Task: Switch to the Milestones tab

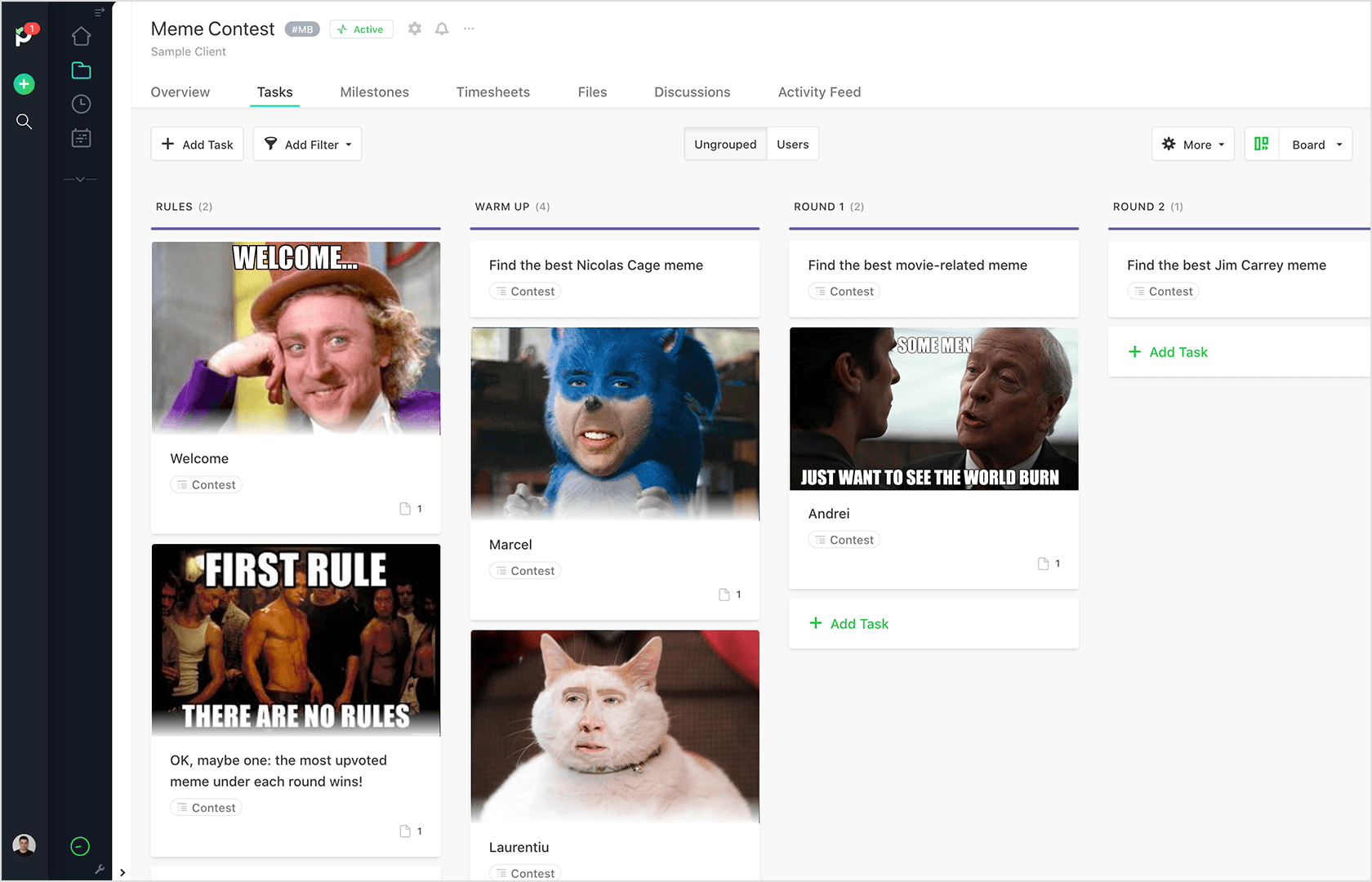Action: (x=374, y=91)
